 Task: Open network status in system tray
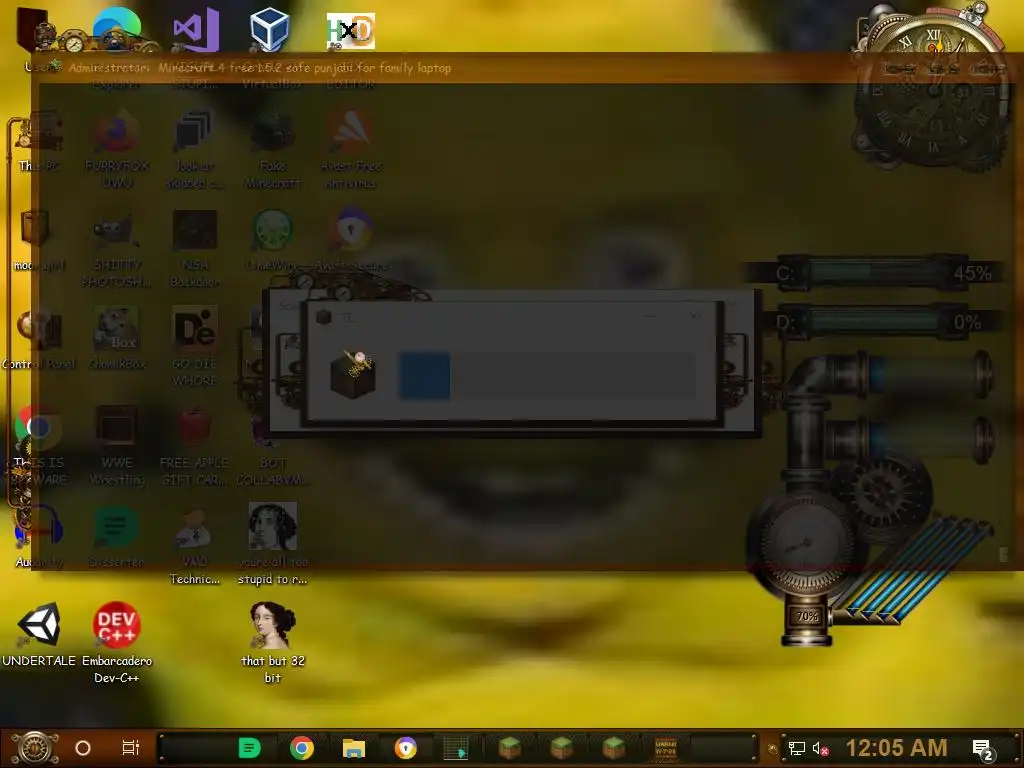pyautogui.click(x=796, y=748)
